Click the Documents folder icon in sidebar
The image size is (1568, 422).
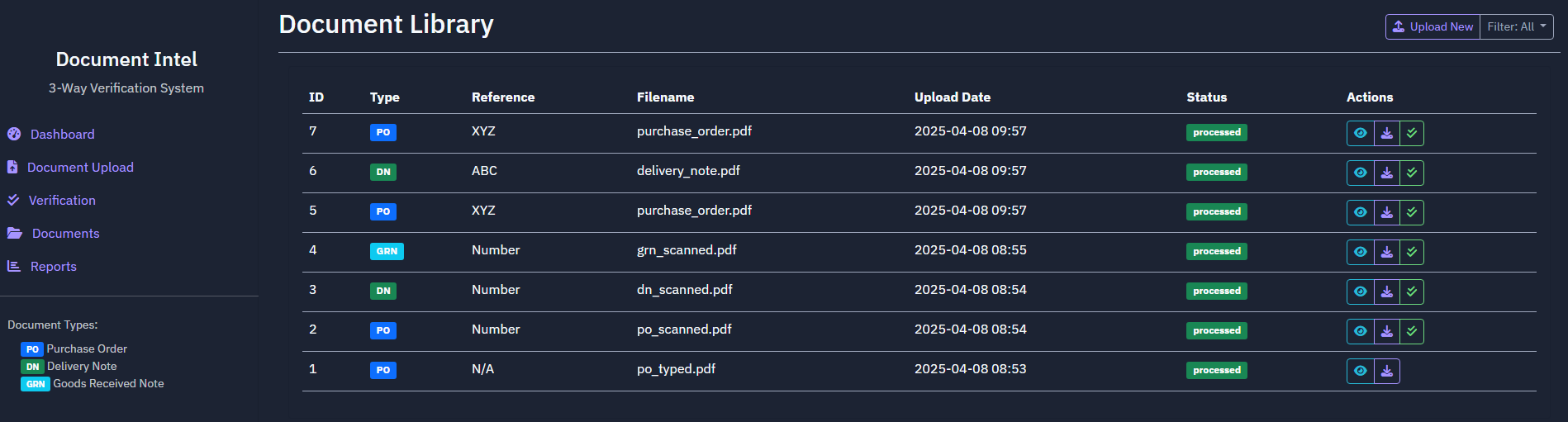pos(15,233)
